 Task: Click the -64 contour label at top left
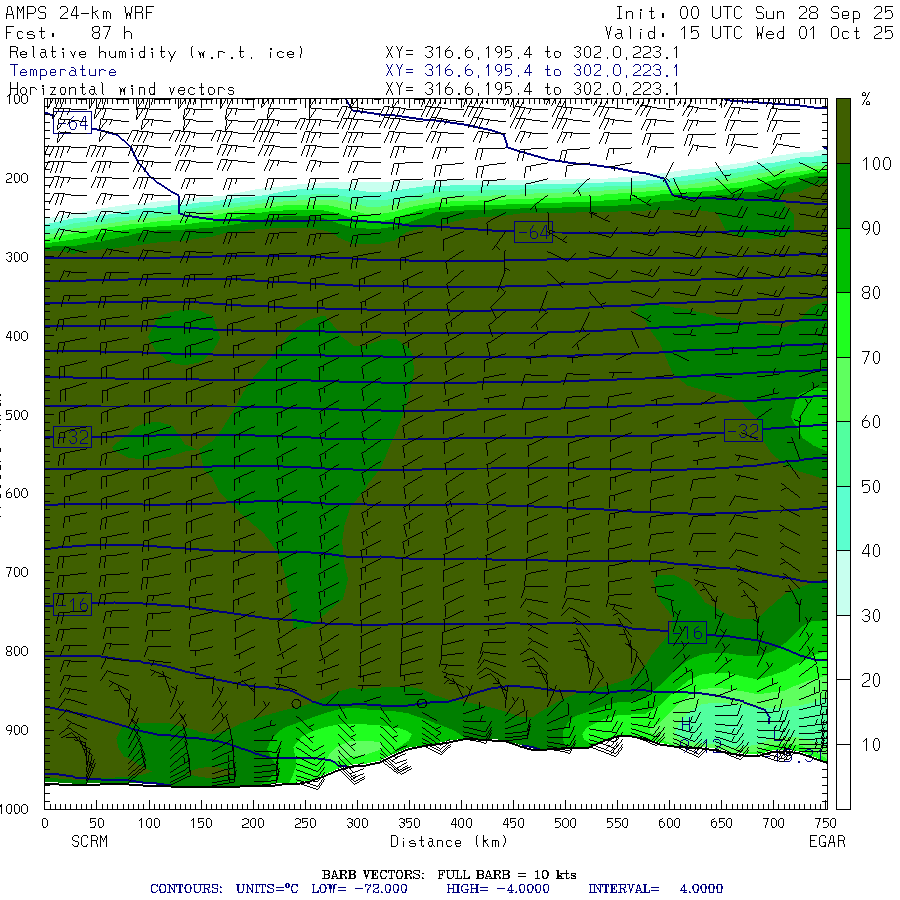[72, 123]
